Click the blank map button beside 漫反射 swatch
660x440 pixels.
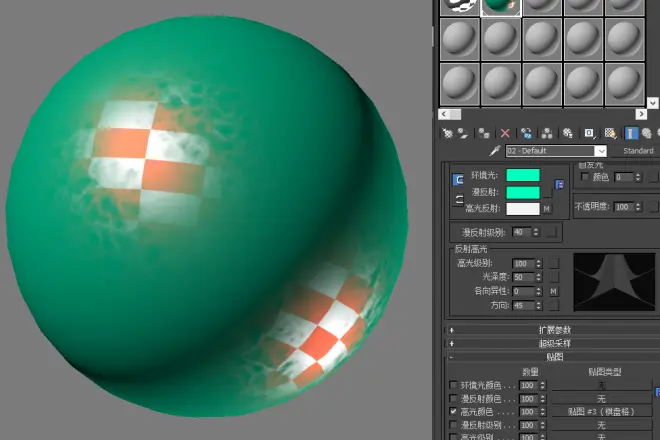tap(547, 192)
